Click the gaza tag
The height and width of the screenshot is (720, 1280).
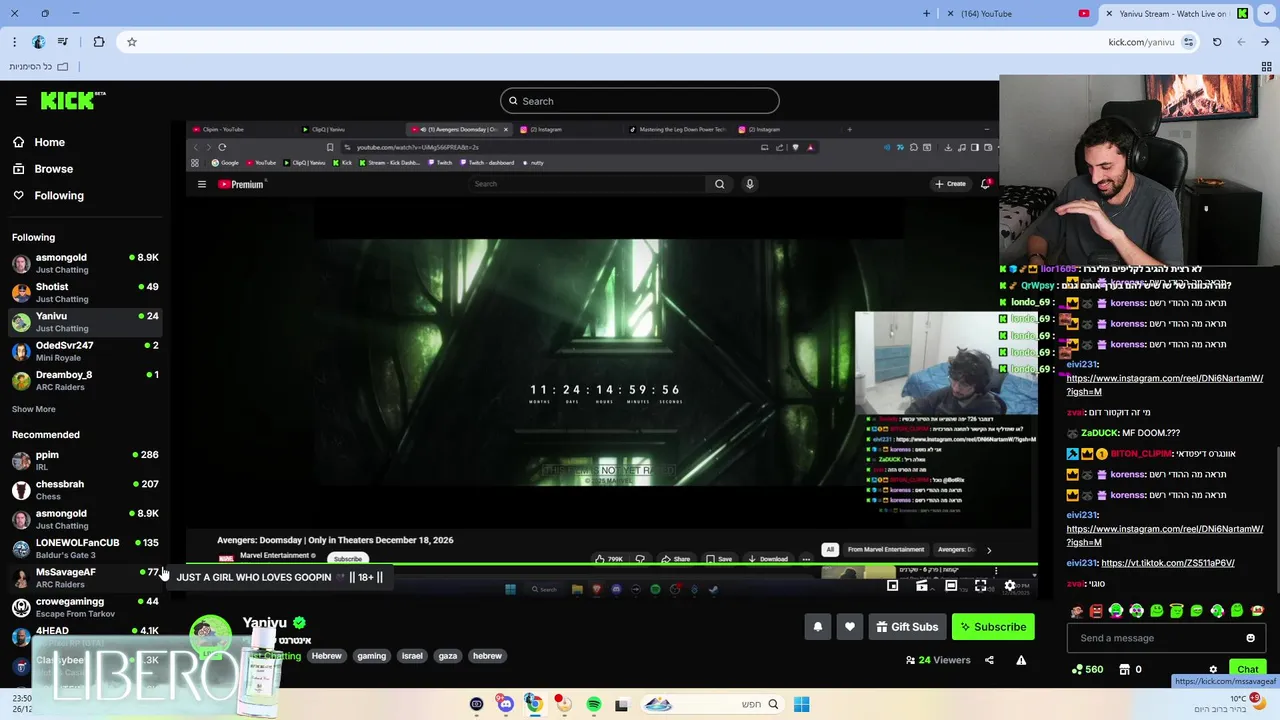[448, 656]
